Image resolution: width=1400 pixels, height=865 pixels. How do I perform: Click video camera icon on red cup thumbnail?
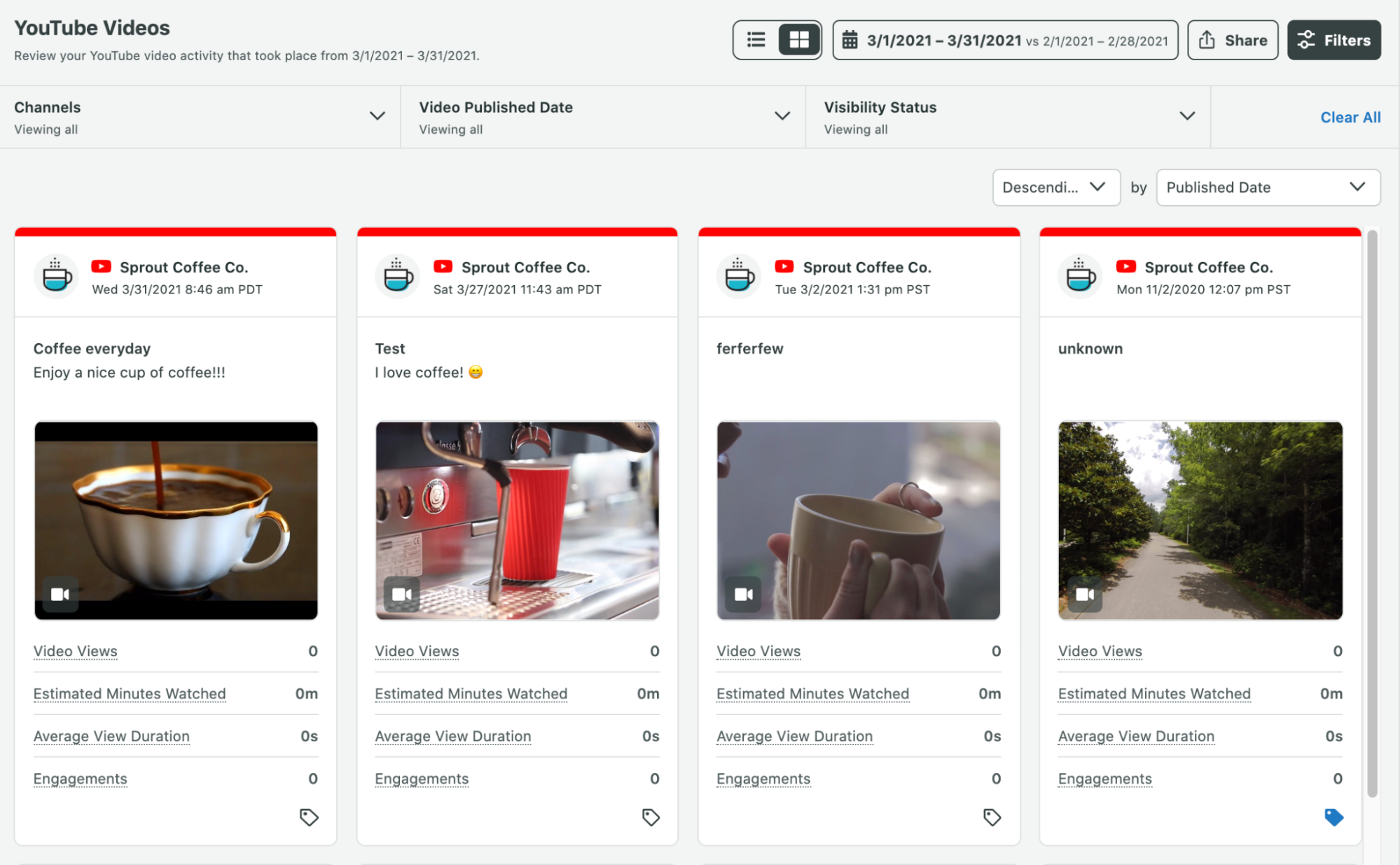pos(402,595)
